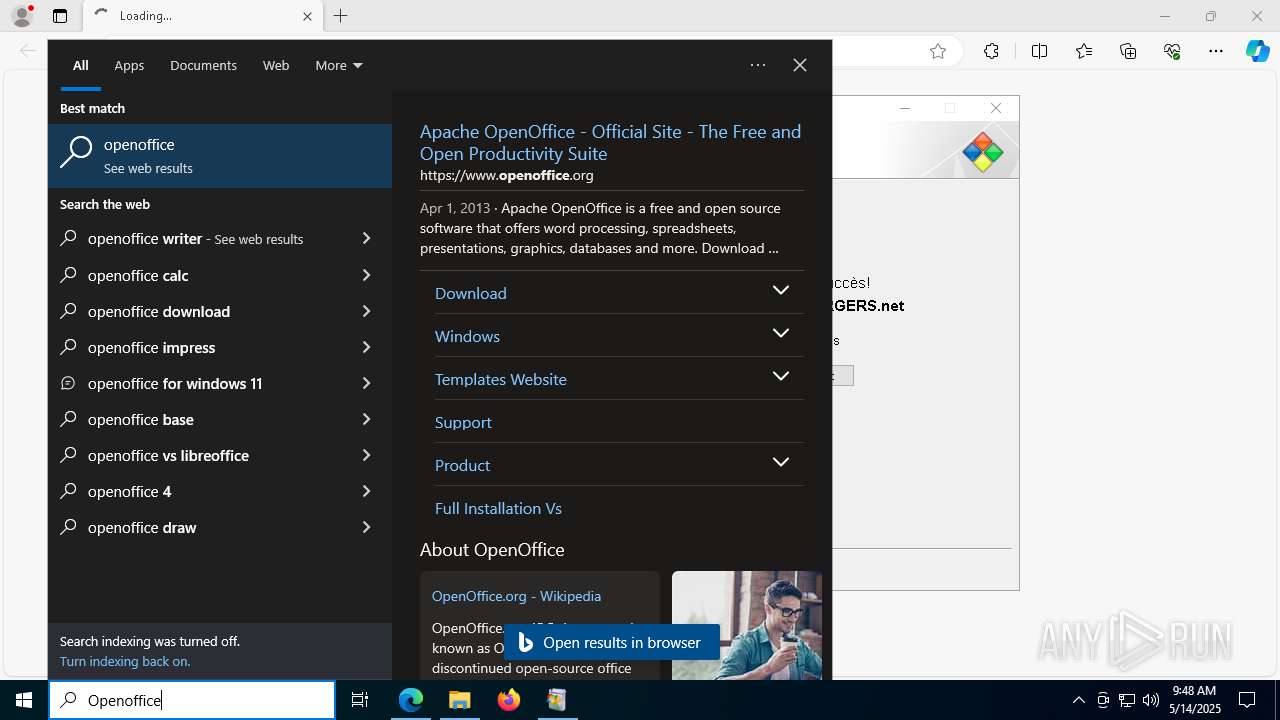Open Edge Settings and more menu
The width and height of the screenshot is (1280, 720).
tap(1216, 51)
